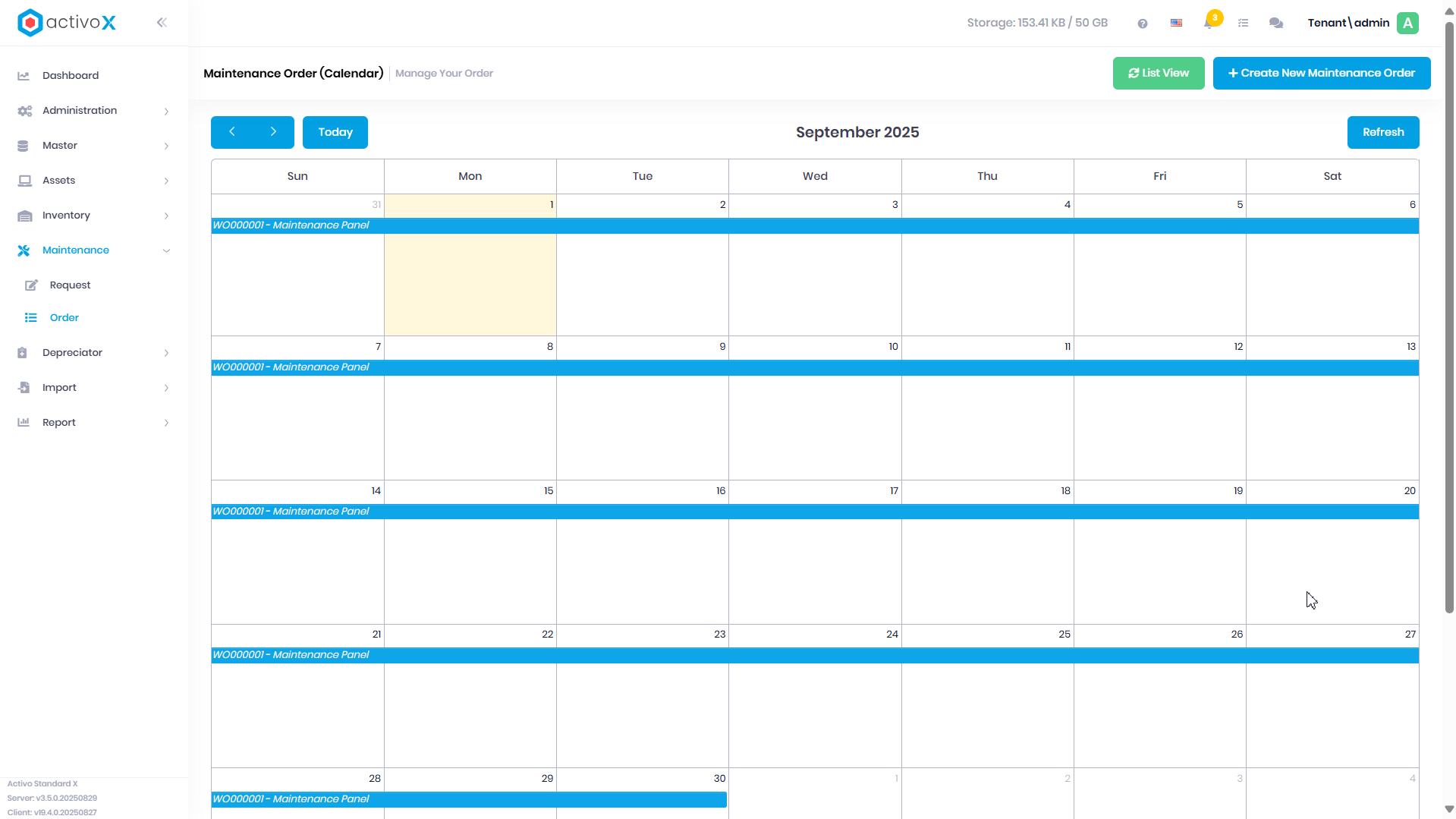
Task: Change language via the flag icon
Action: click(1176, 23)
